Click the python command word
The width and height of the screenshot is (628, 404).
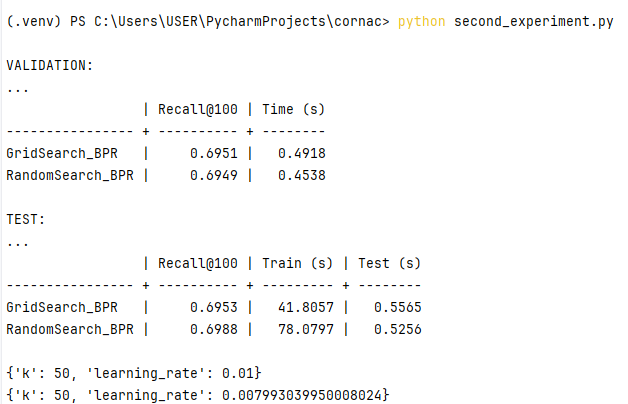click(x=421, y=22)
